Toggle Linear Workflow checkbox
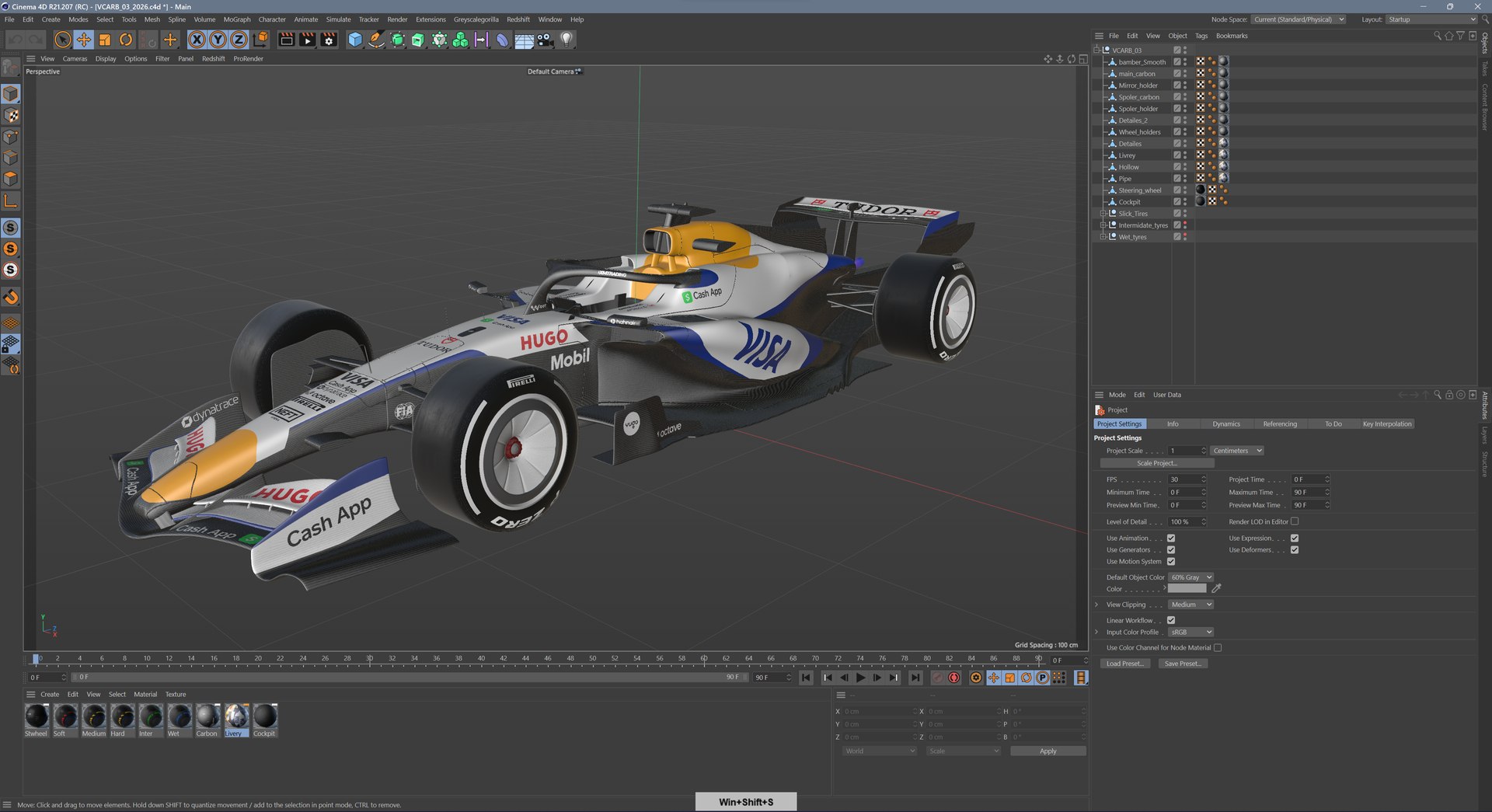 tap(1171, 620)
